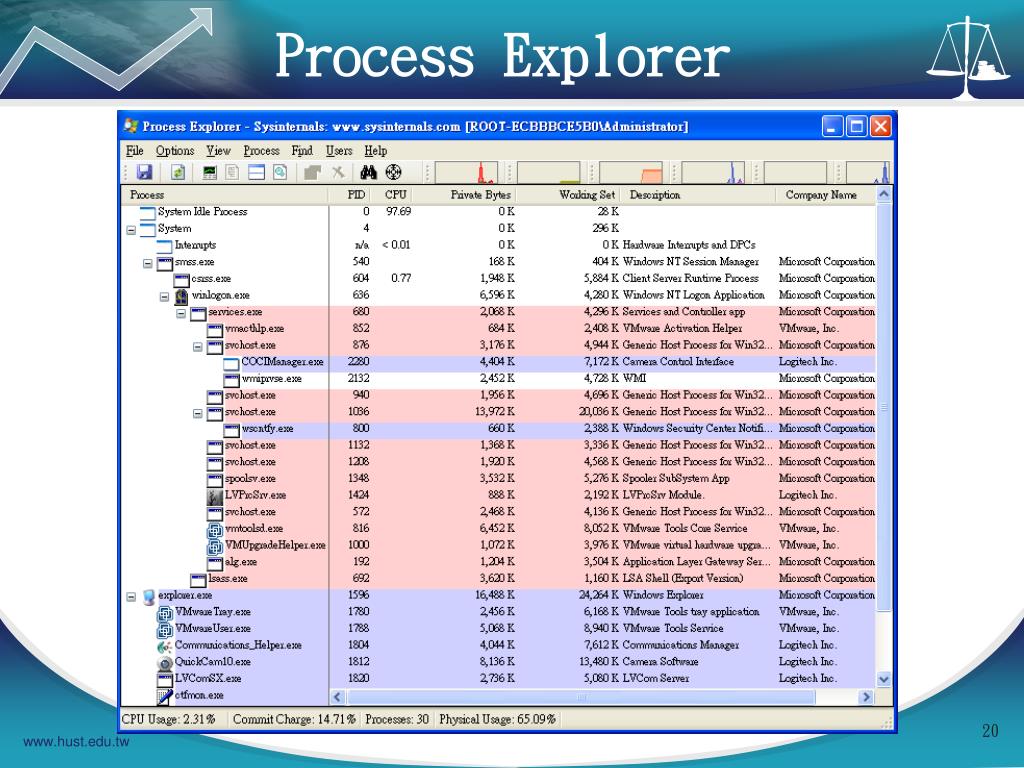The height and width of the screenshot is (768, 1024).
Task: Select the spoolsv.exe process row
Action: pos(498,479)
